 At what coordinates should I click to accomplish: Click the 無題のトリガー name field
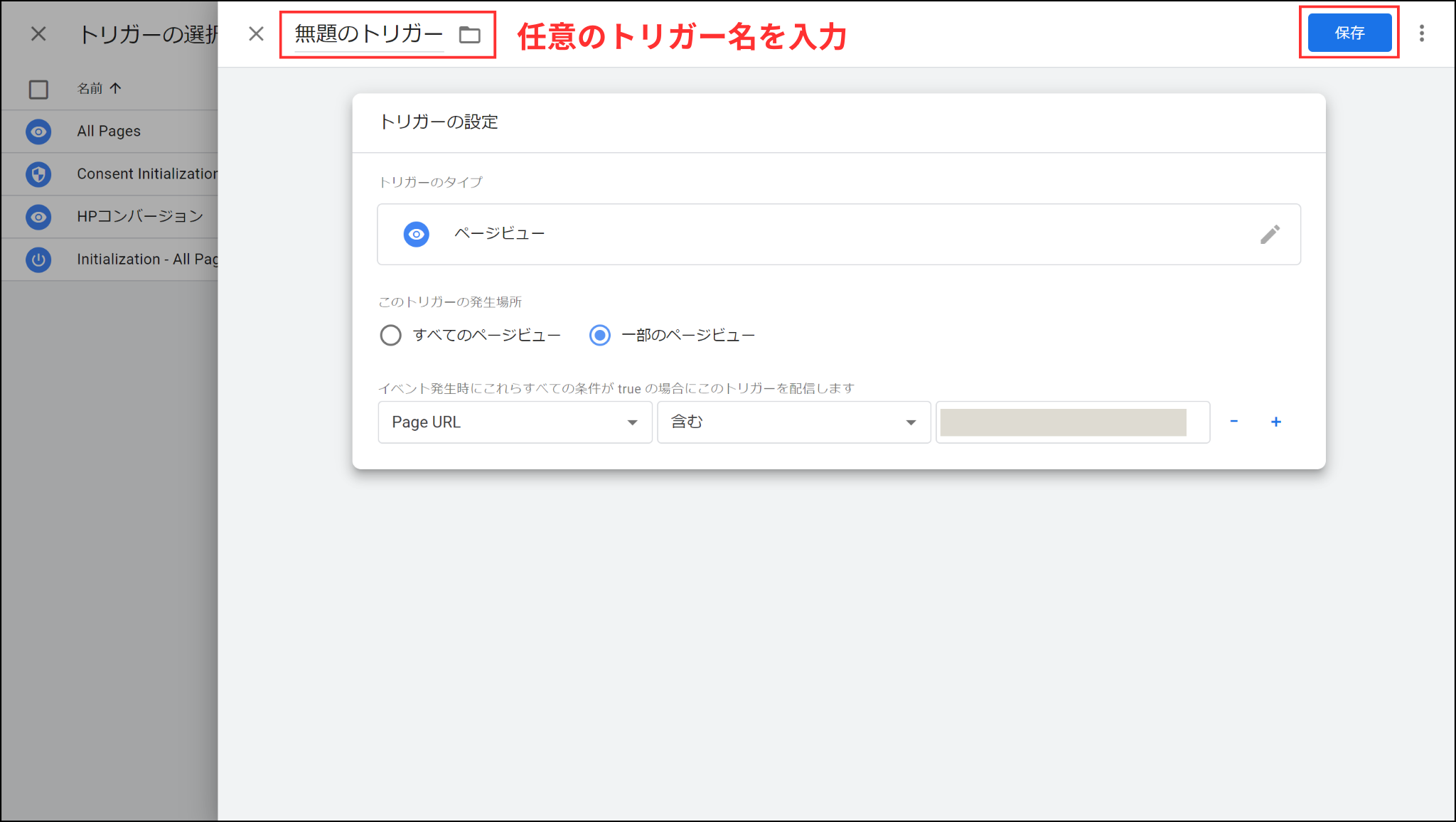[x=369, y=34]
